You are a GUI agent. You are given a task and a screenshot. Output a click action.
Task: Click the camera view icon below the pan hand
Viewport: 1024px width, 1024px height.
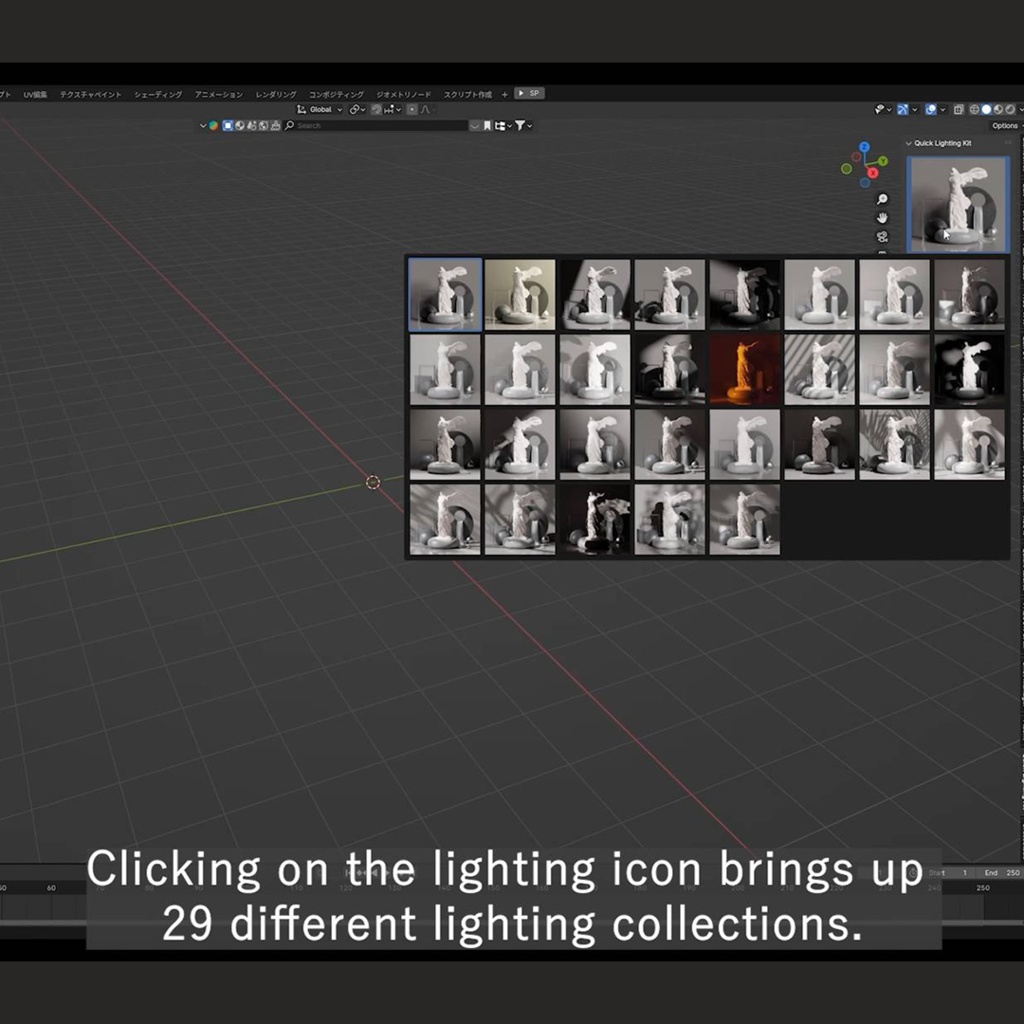point(882,237)
